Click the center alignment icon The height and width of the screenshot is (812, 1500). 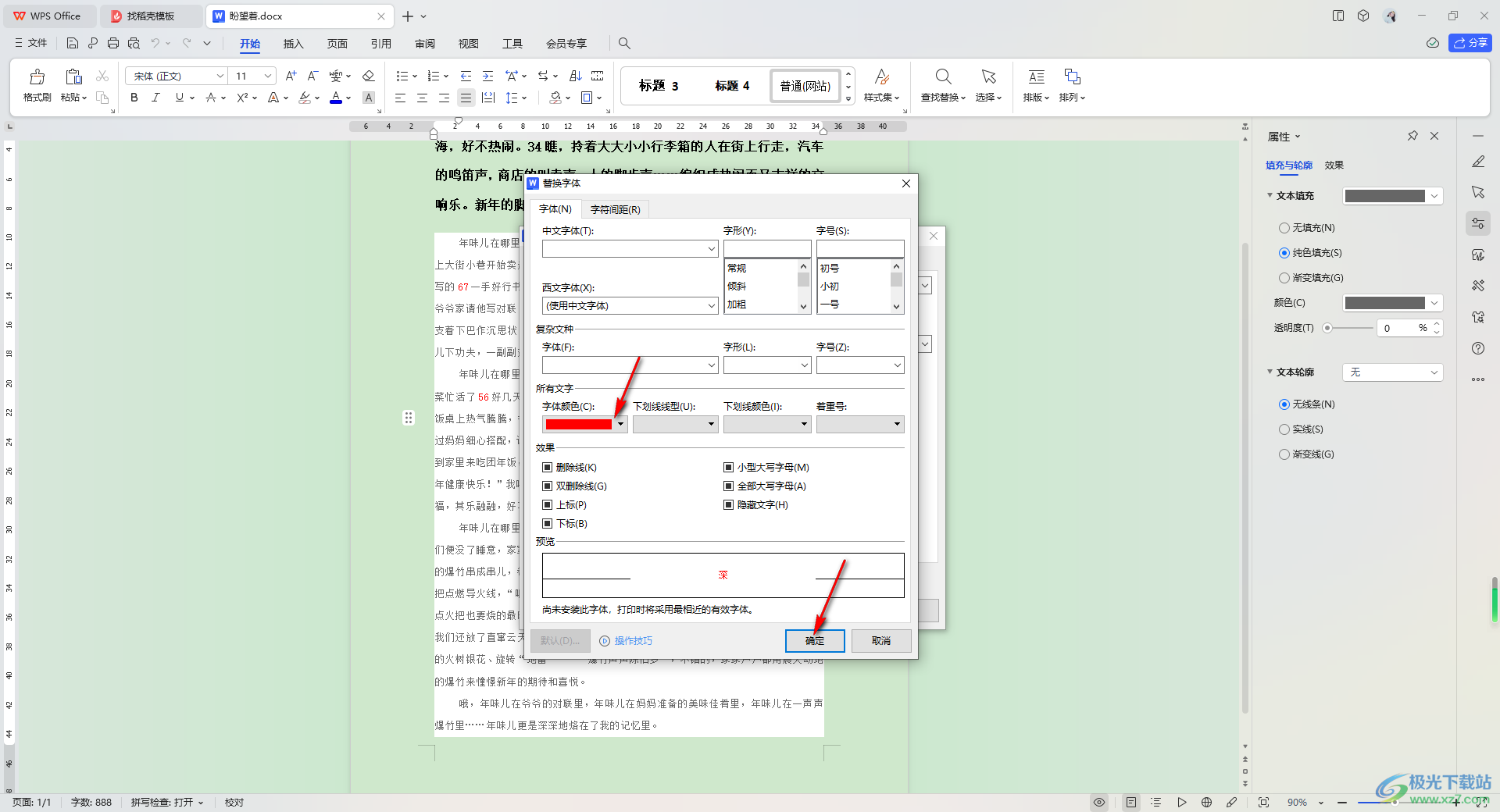pos(422,98)
